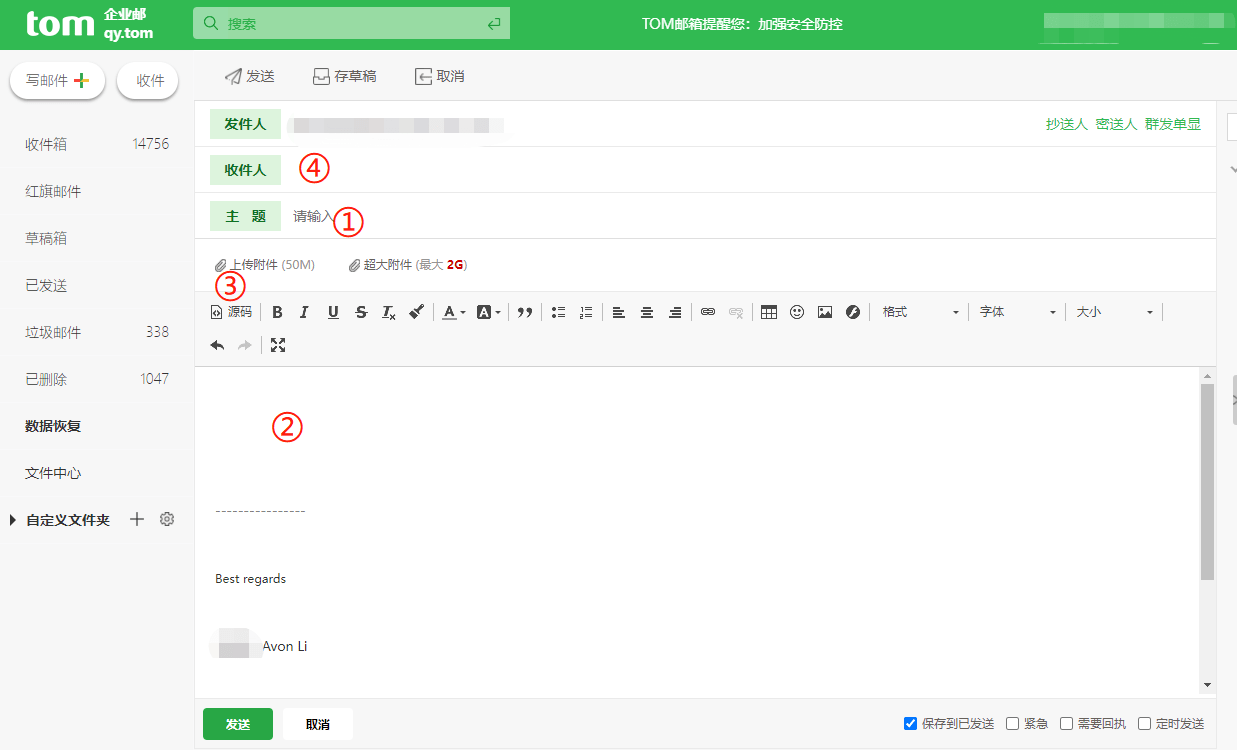Open custom folder settings gear
Image resolution: width=1237 pixels, height=750 pixels.
(167, 519)
